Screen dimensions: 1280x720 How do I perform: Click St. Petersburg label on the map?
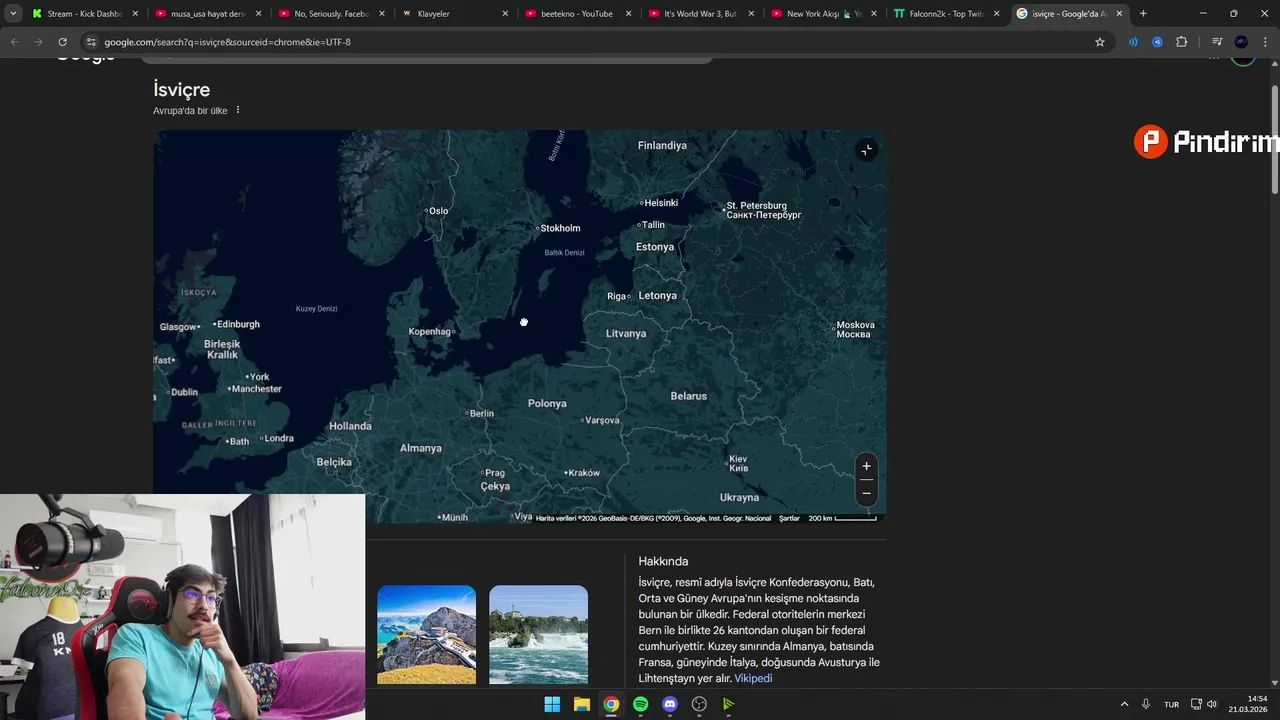(x=761, y=210)
